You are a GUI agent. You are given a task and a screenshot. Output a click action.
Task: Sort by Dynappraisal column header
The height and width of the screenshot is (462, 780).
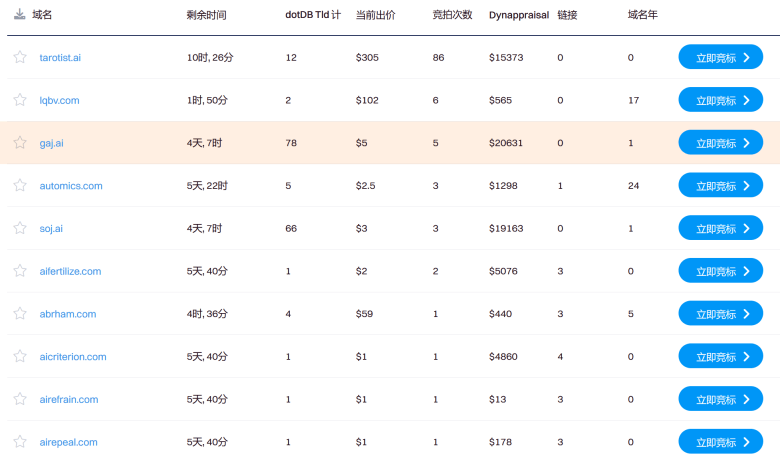(519, 15)
